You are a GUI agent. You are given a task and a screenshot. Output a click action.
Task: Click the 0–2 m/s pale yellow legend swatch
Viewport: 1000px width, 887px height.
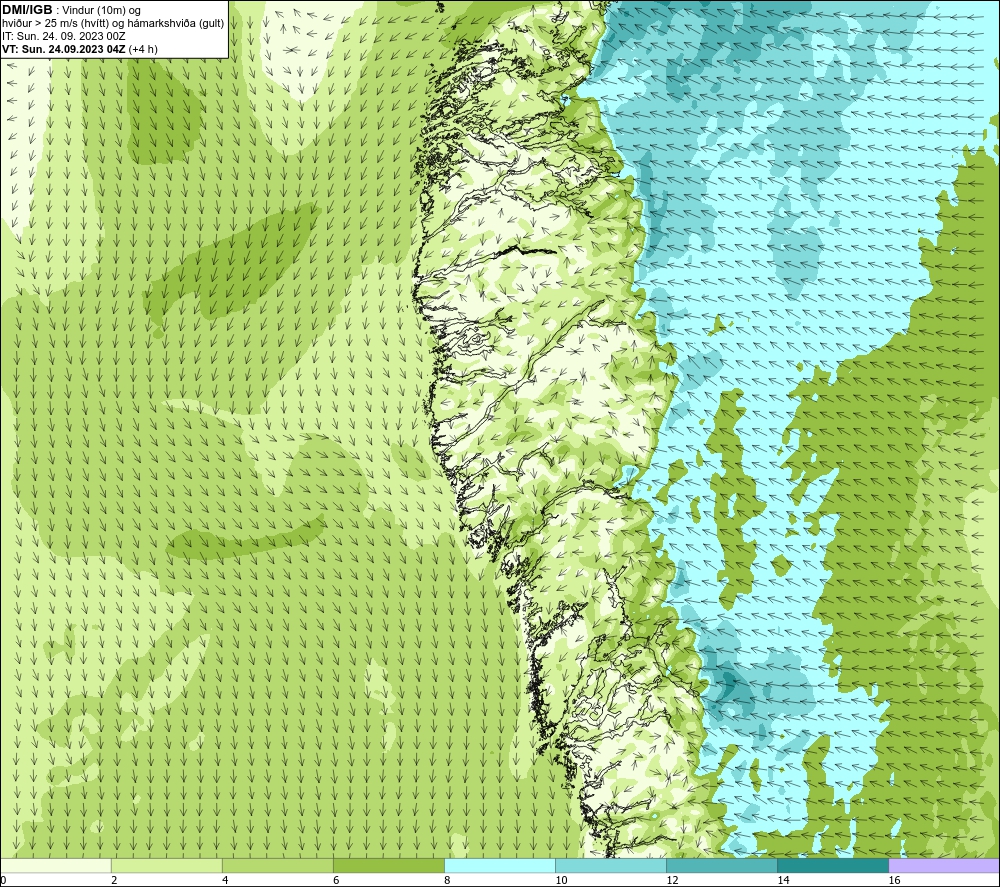coord(56,865)
